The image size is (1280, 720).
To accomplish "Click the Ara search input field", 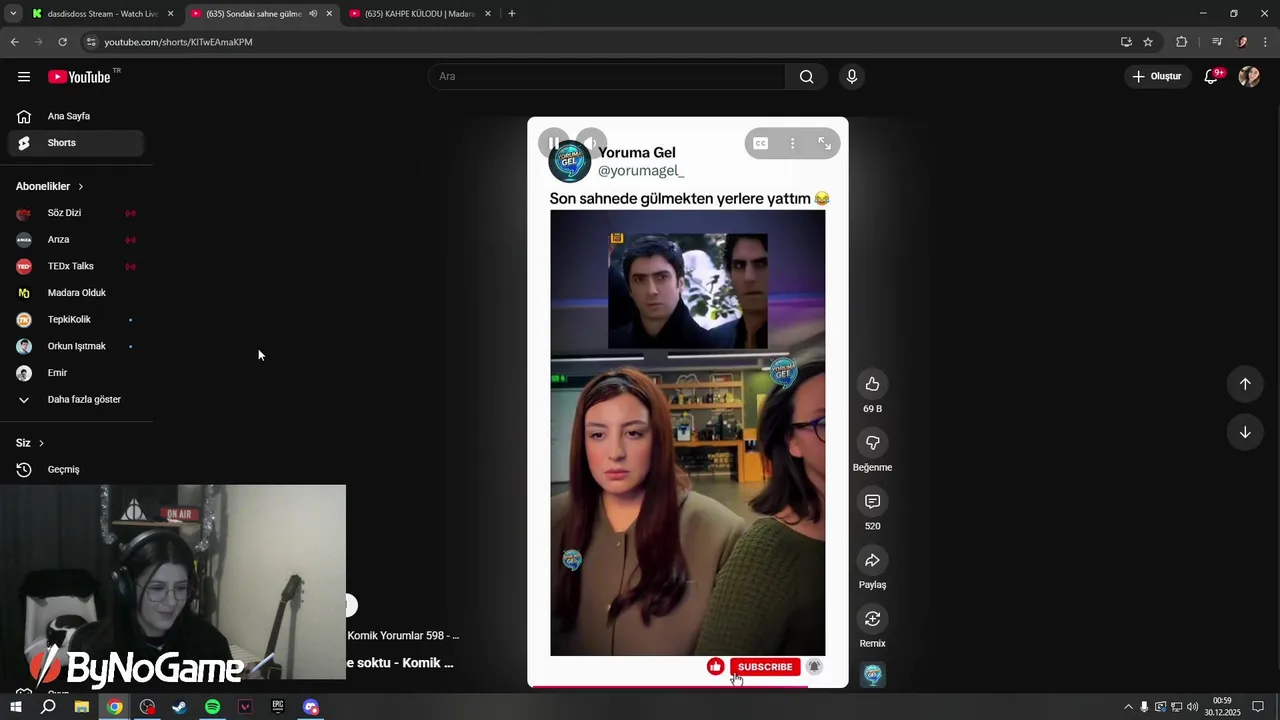I will (607, 77).
